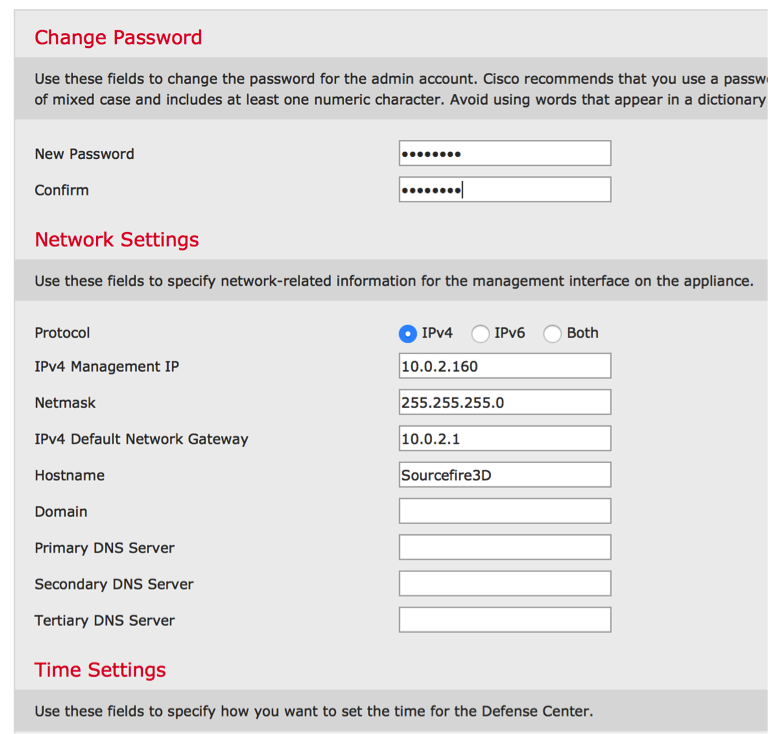
Task: Focus the Confirm password field
Action: [x=504, y=190]
